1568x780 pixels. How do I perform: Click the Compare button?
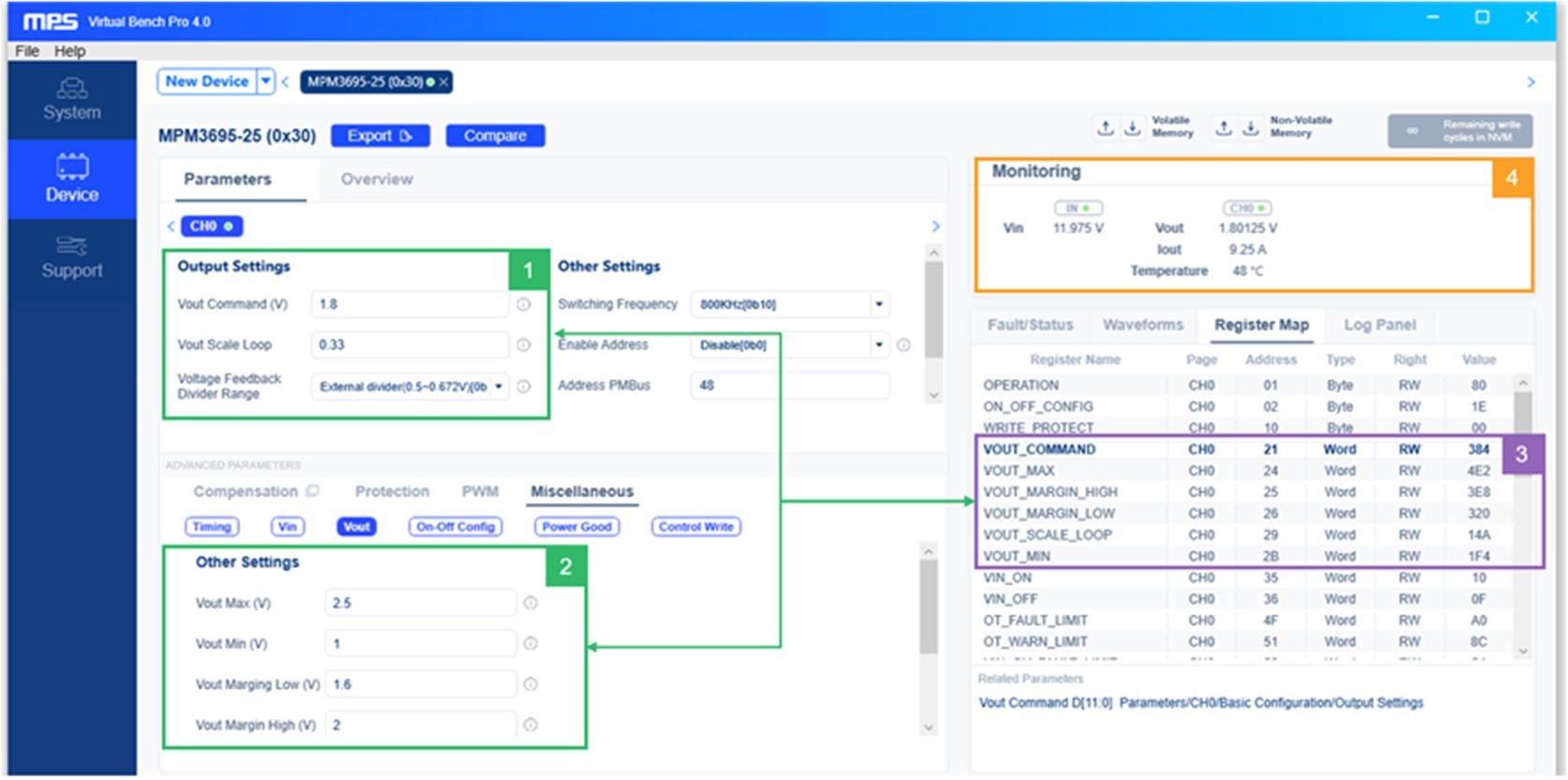[x=494, y=136]
